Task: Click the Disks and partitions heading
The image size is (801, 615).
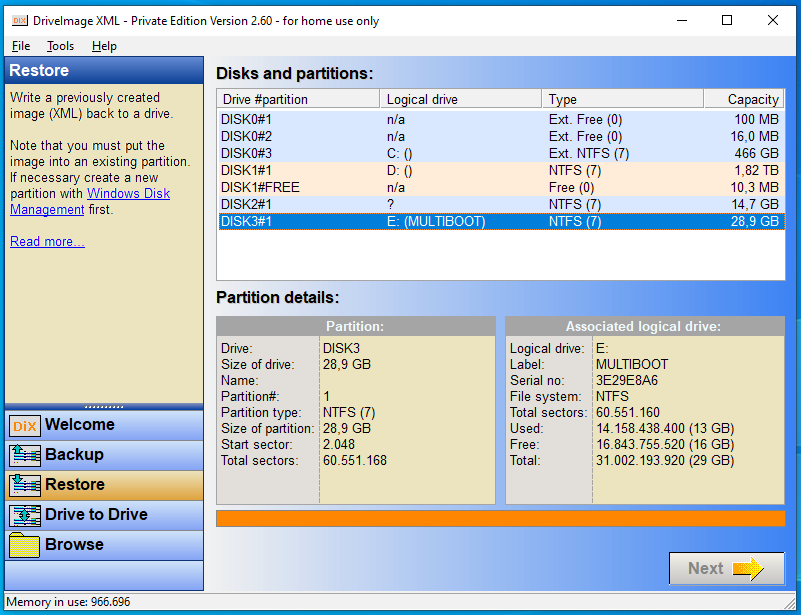Action: 294,73
